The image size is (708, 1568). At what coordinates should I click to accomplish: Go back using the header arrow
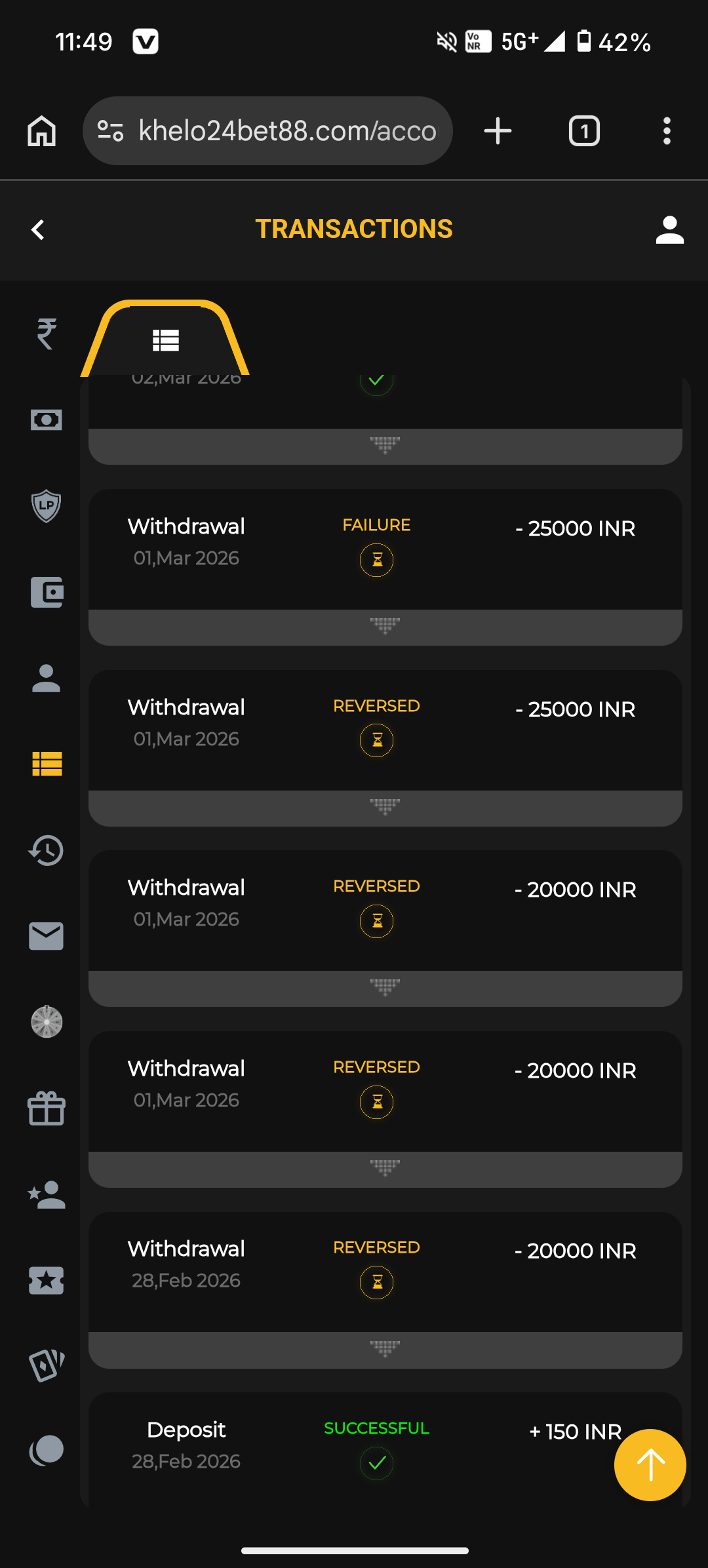pyautogui.click(x=38, y=230)
